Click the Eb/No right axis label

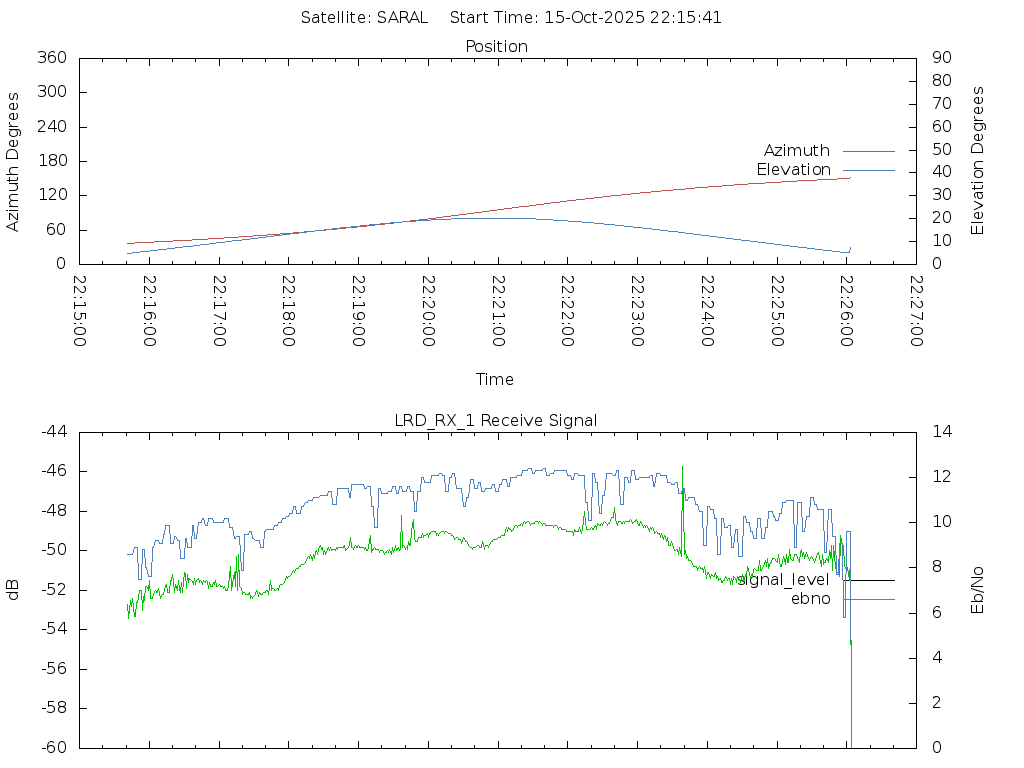click(x=978, y=590)
